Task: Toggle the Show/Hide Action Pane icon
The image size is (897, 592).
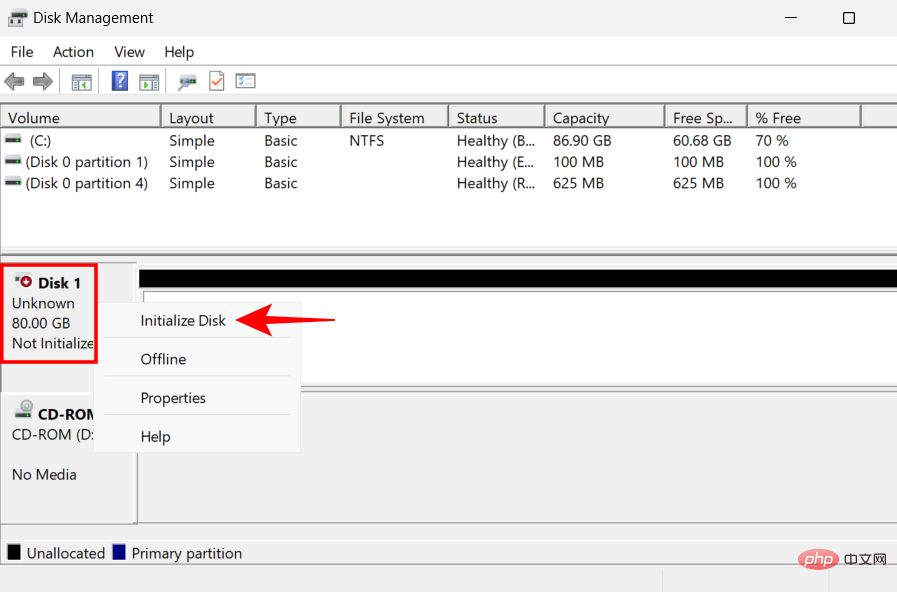Action: tap(149, 82)
